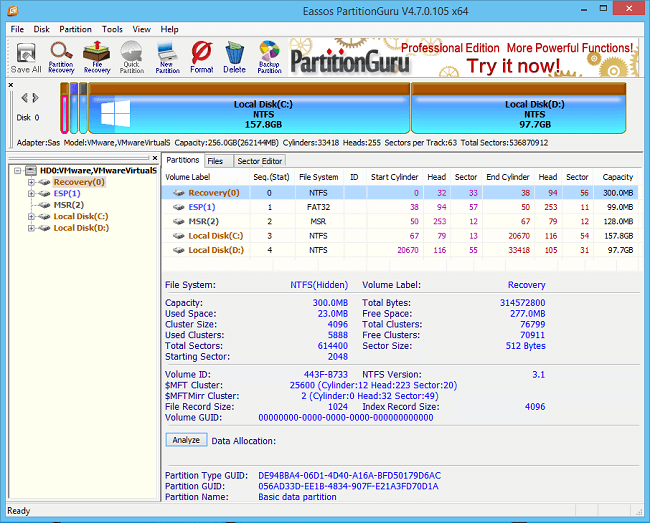
Task: Select Local Disk(C:) in the tree
Action: coord(81,216)
